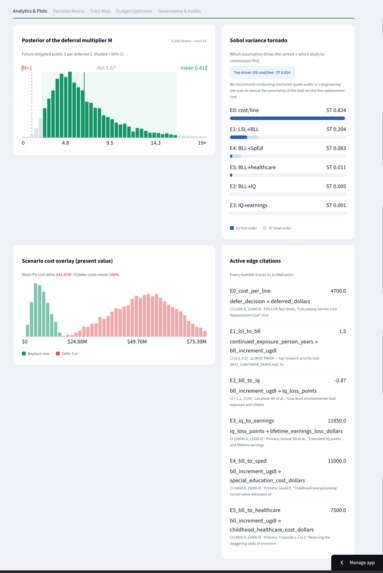The height and width of the screenshot is (573, 383).
Task: Click the '$49.76M' axis label
Action: tap(137, 342)
